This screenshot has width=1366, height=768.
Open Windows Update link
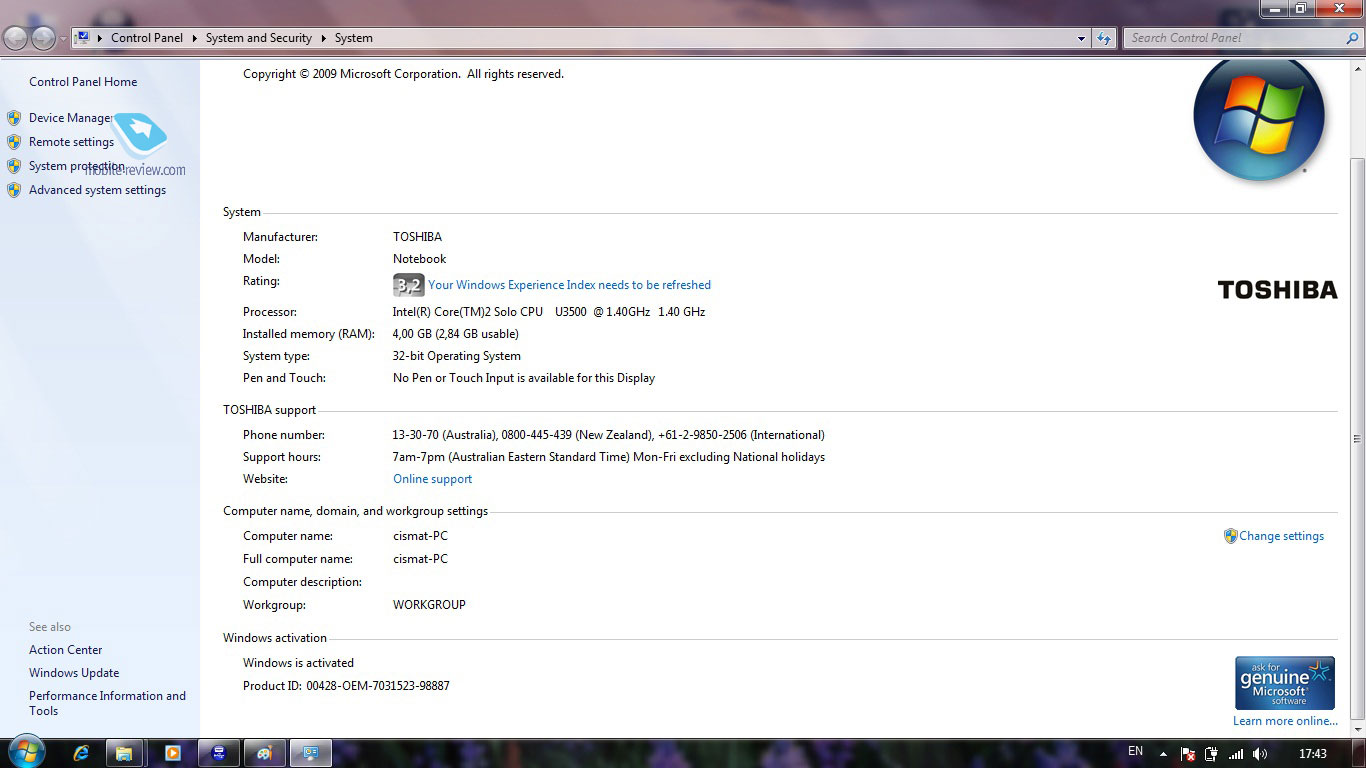click(74, 673)
